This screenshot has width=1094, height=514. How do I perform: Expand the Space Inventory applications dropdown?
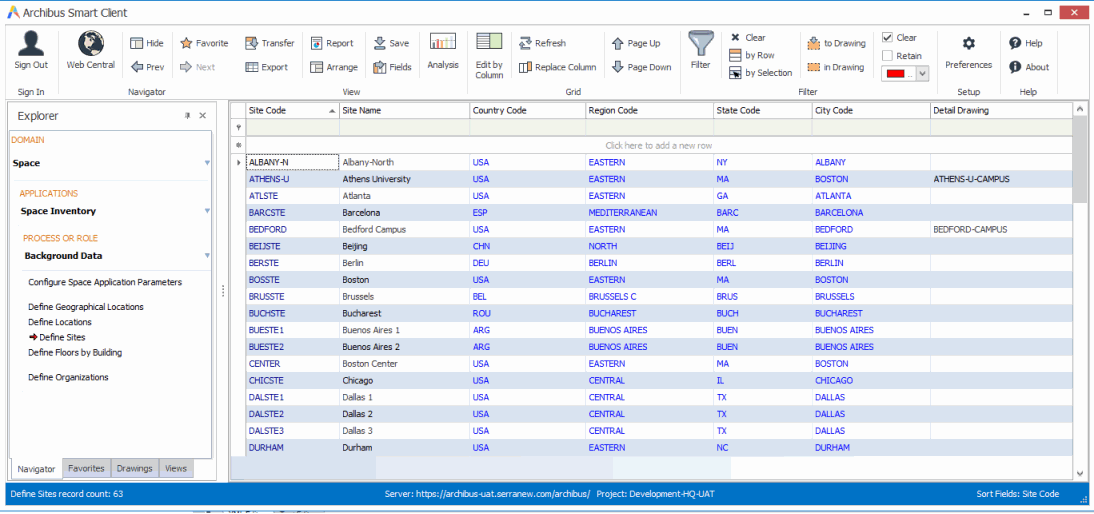pyautogui.click(x=207, y=211)
